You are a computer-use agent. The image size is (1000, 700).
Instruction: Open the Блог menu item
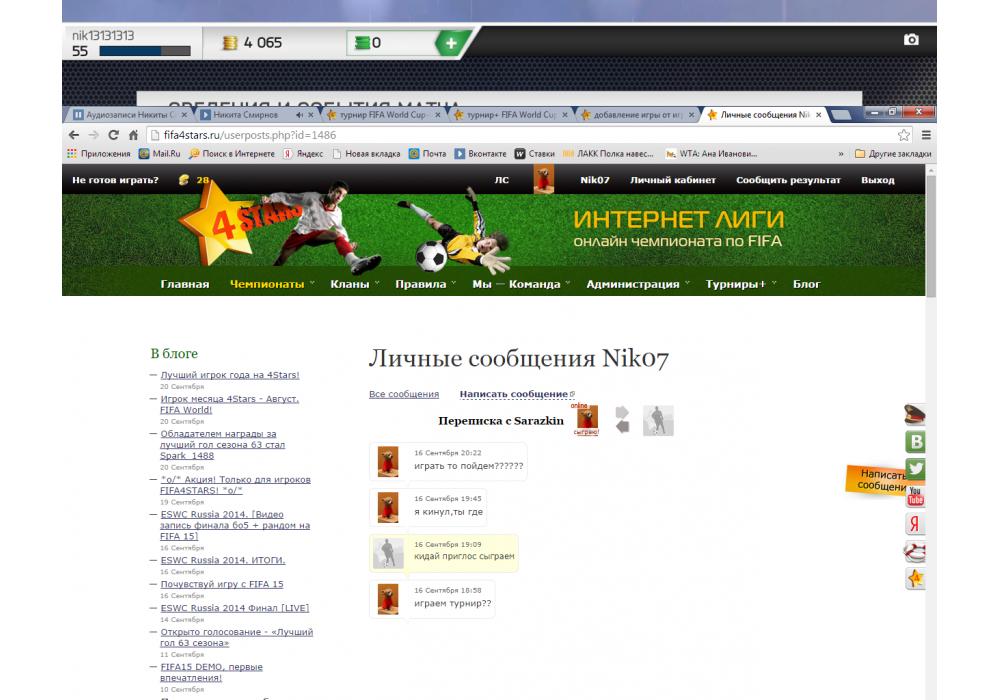click(806, 284)
